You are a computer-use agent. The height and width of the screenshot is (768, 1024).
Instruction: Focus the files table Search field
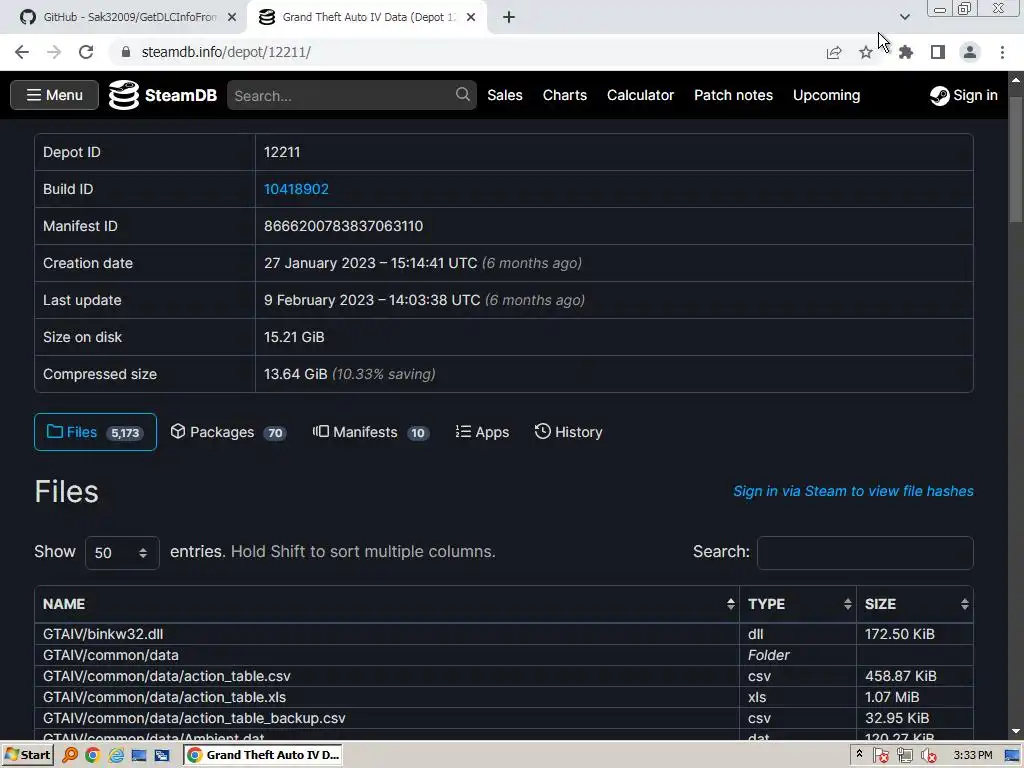pyautogui.click(x=865, y=552)
